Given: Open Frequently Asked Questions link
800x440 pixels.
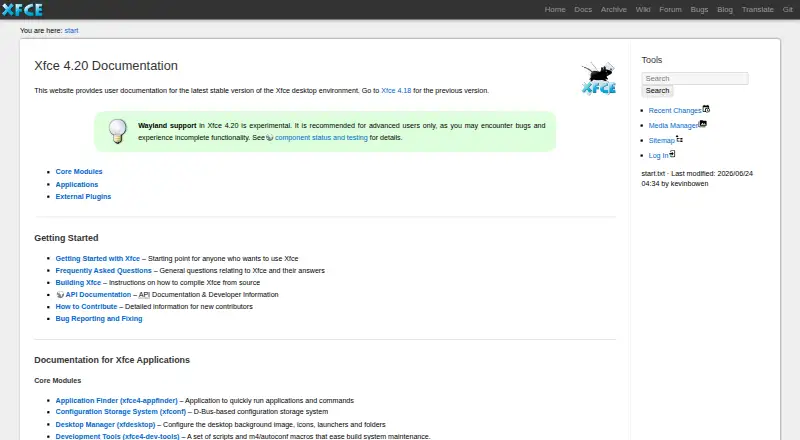Looking at the screenshot, I should tap(104, 271).
